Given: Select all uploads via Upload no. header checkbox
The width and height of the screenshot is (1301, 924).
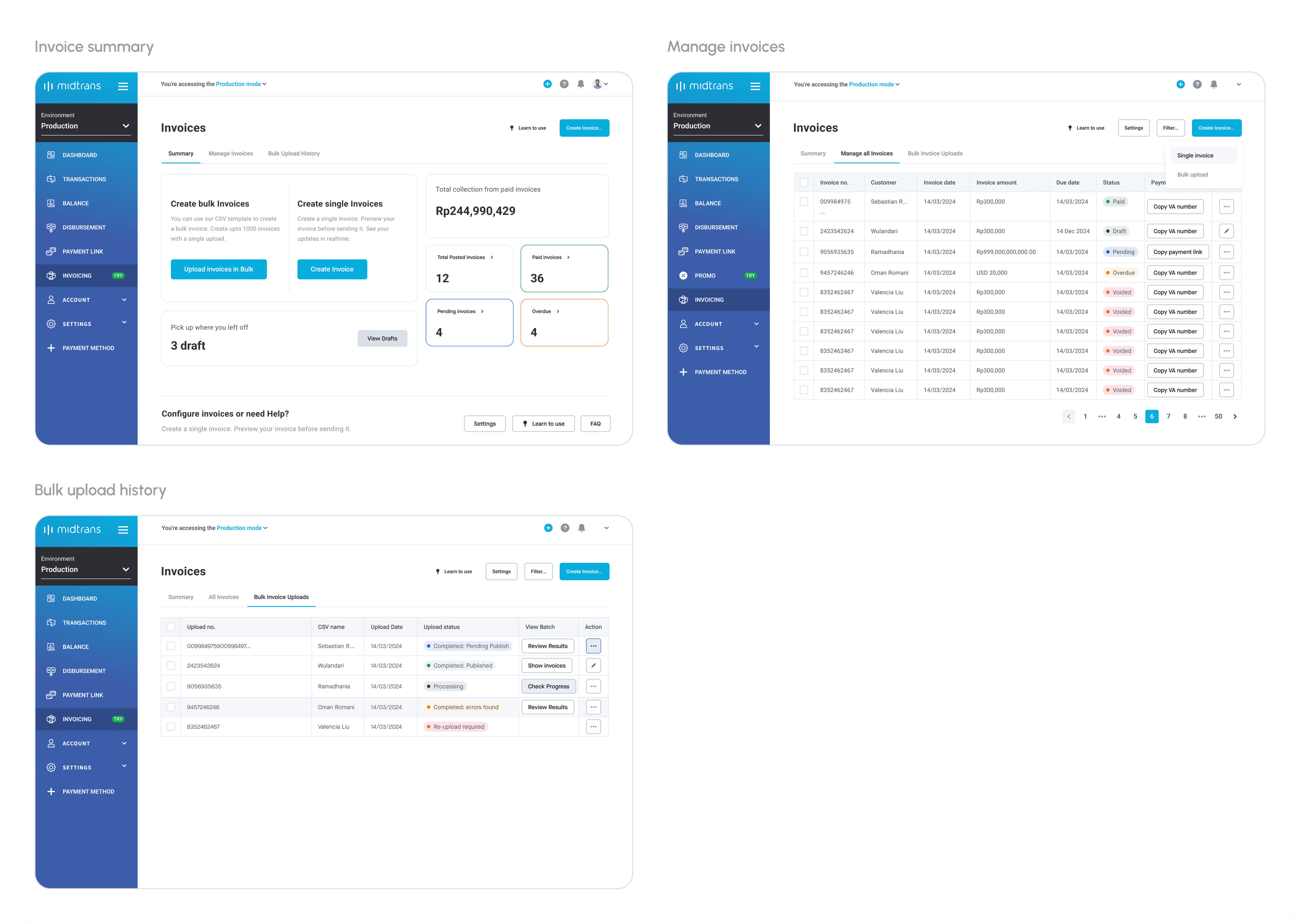Looking at the screenshot, I should (171, 627).
